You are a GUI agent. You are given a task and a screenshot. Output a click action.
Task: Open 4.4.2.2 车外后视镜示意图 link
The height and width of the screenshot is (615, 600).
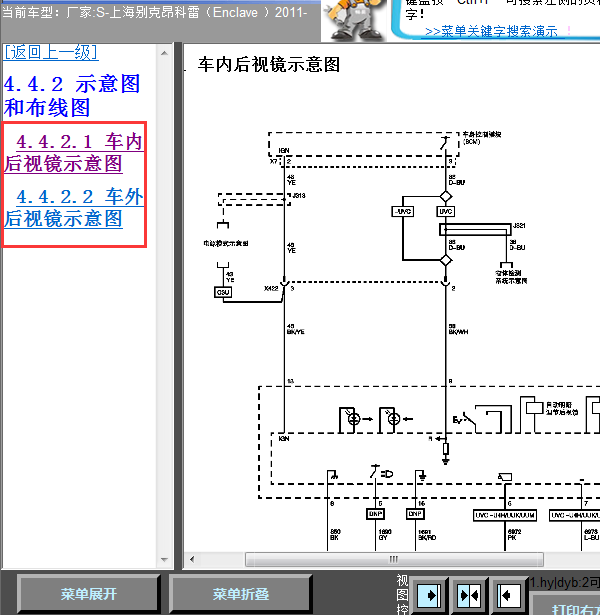74,208
